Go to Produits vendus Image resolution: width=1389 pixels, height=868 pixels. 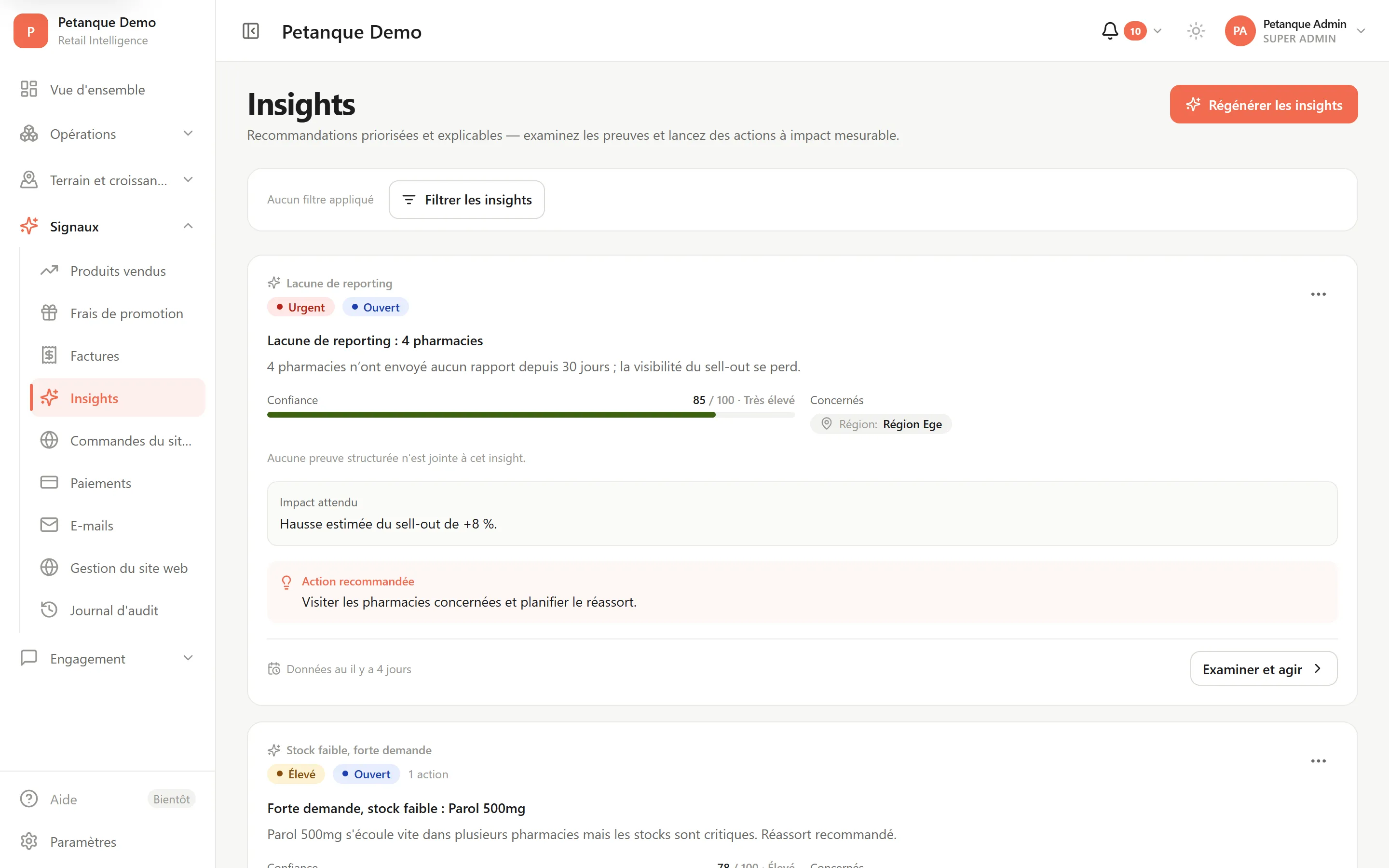coord(118,271)
